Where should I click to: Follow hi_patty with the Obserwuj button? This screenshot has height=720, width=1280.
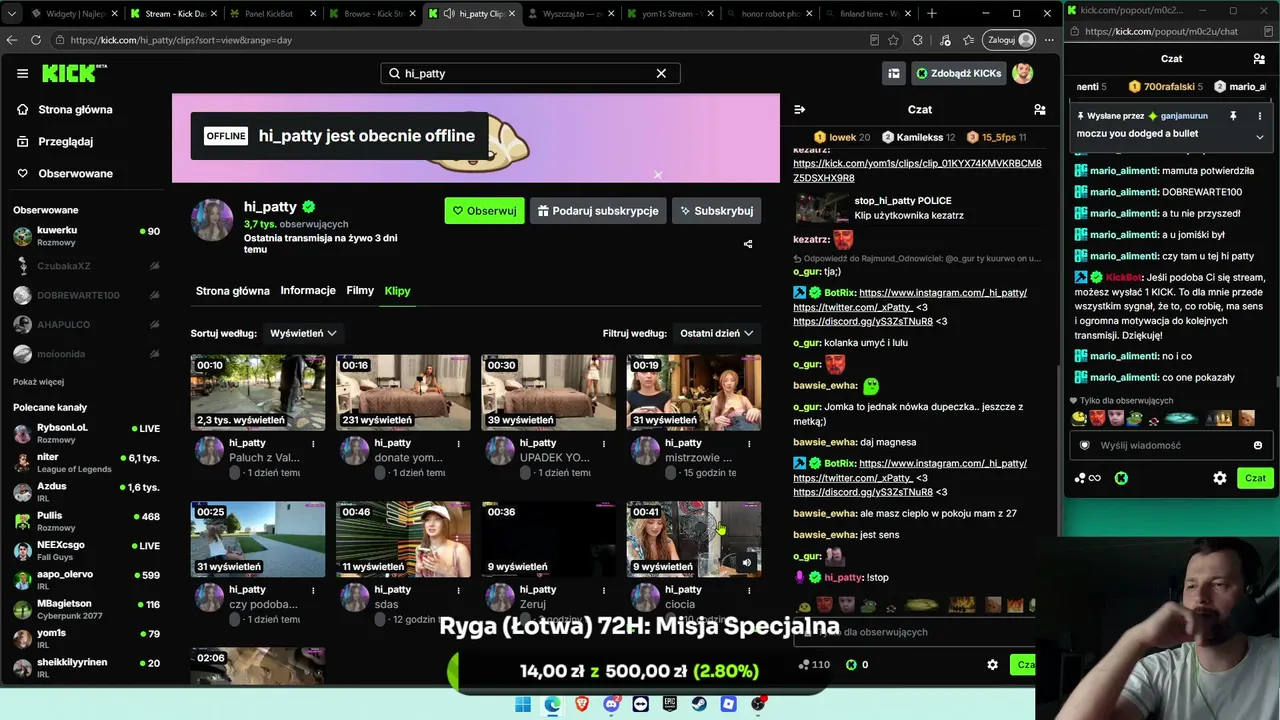tap(484, 211)
